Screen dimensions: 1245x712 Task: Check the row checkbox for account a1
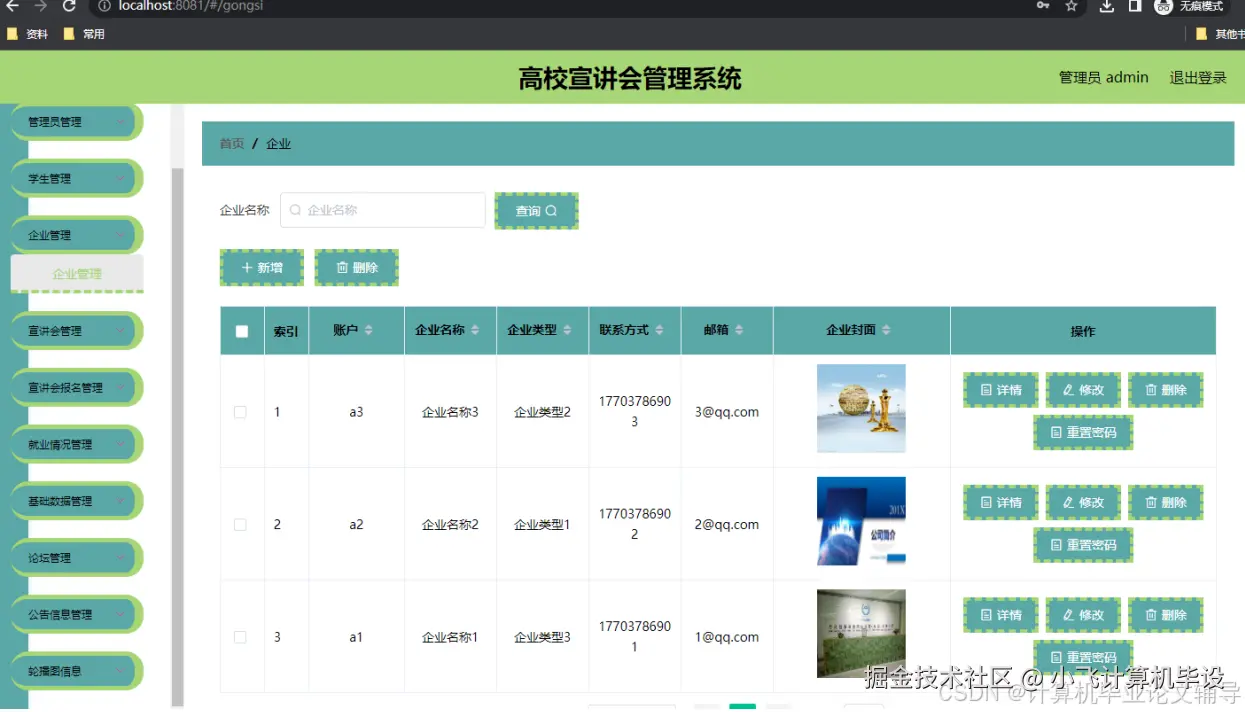[x=241, y=637]
